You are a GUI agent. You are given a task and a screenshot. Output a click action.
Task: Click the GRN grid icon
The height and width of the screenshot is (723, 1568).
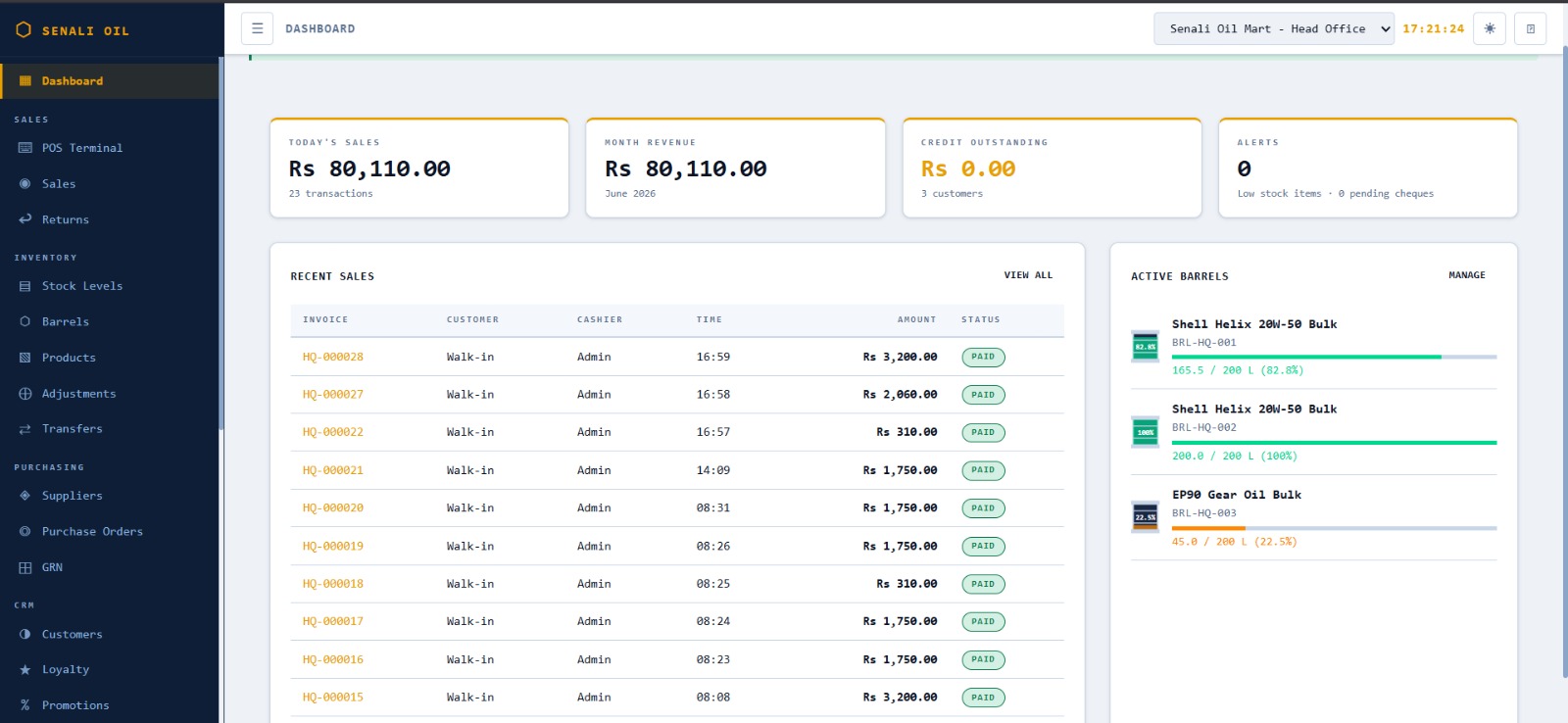click(25, 567)
